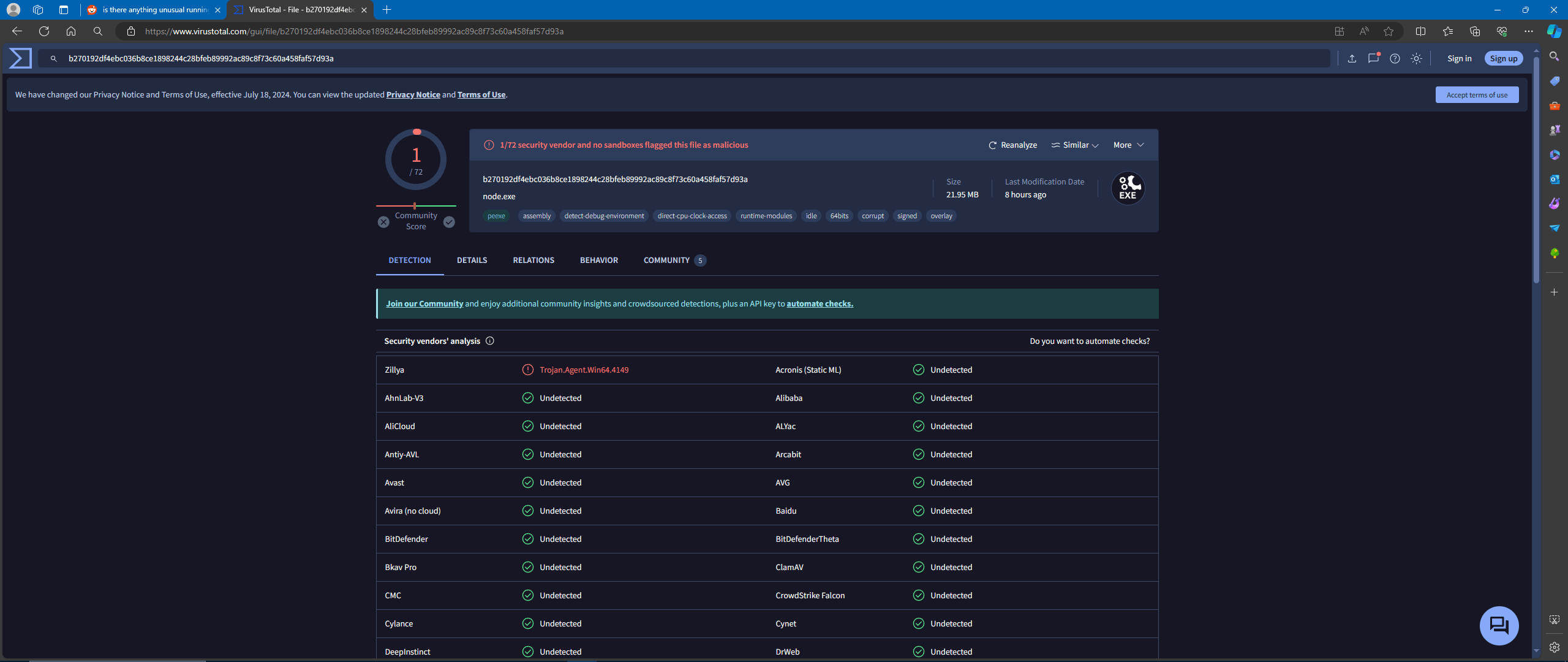This screenshot has width=1568, height=662.
Task: Toggle the light/dark theme sun icon
Action: tap(1416, 58)
